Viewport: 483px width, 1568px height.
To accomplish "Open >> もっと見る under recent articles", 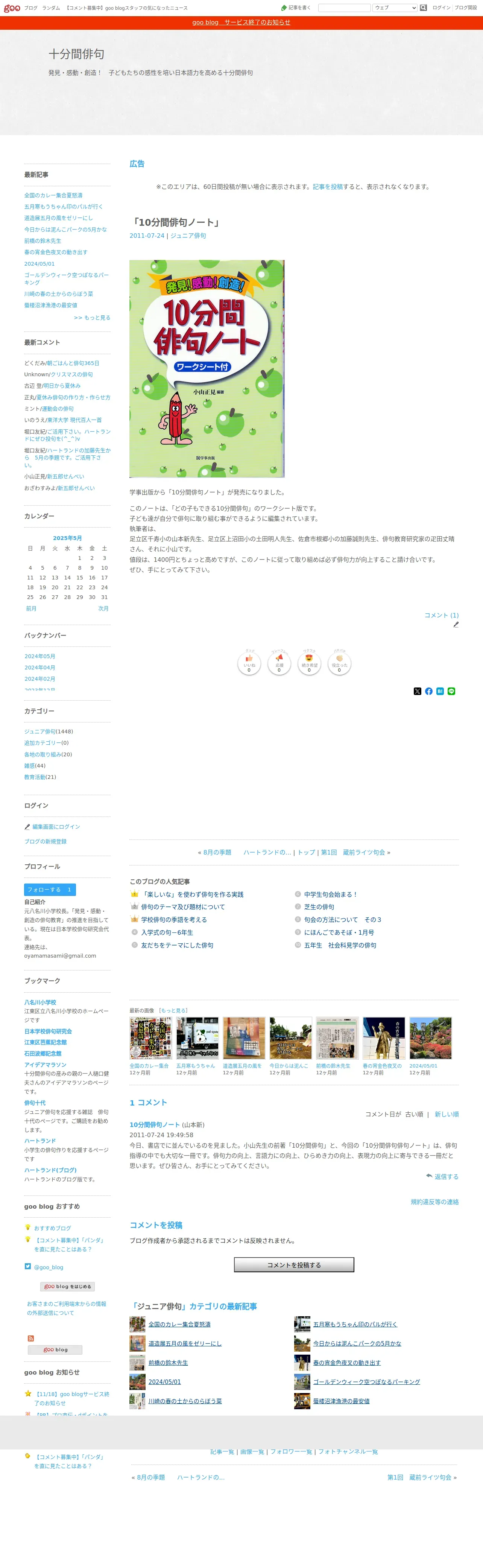I will pyautogui.click(x=92, y=318).
